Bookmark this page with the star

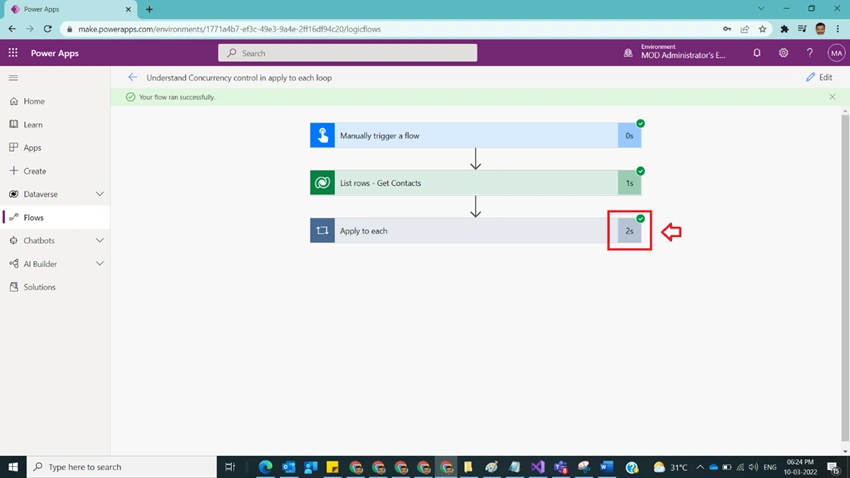tap(763, 29)
